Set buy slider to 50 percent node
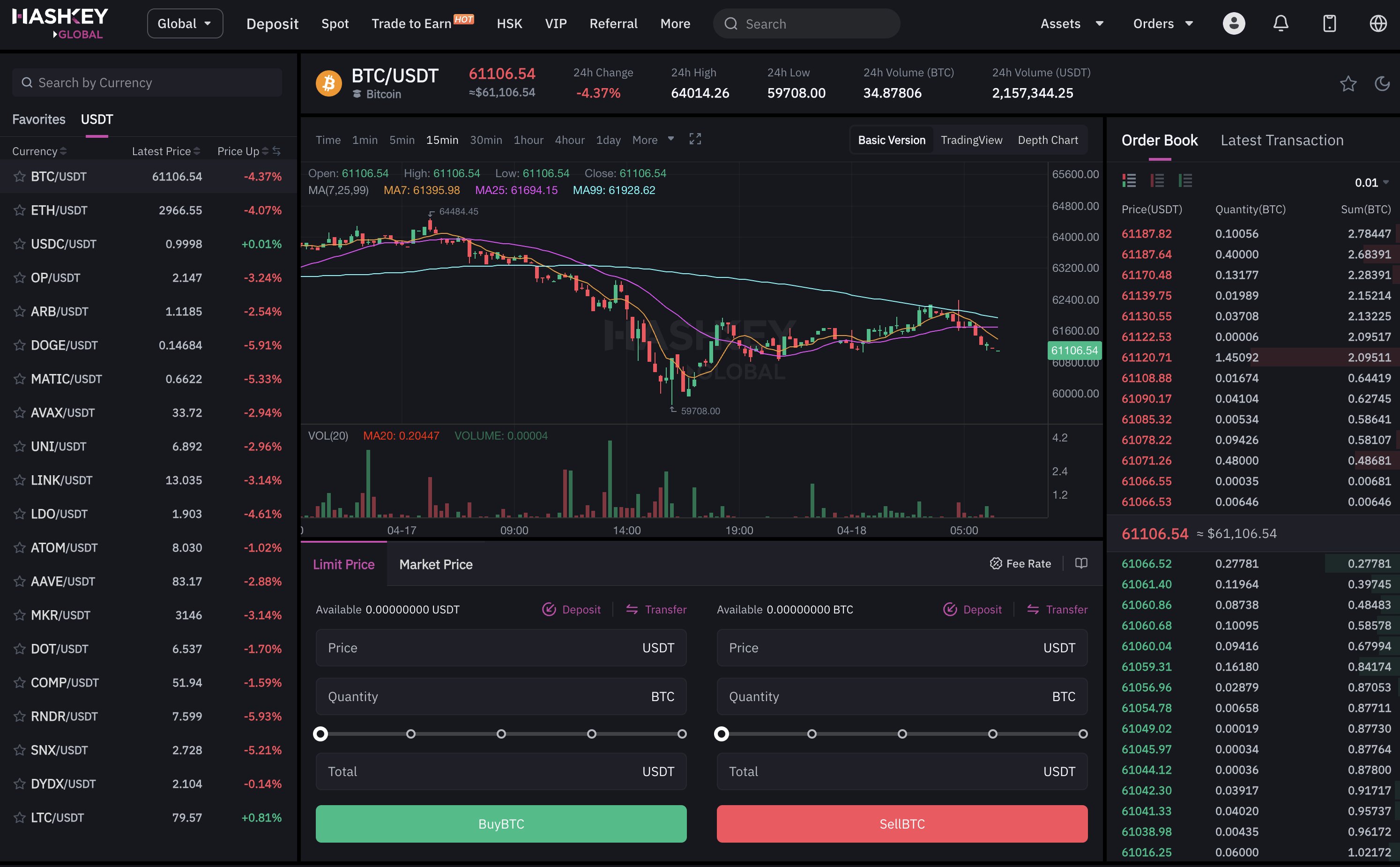The image size is (1400, 867). click(x=501, y=733)
